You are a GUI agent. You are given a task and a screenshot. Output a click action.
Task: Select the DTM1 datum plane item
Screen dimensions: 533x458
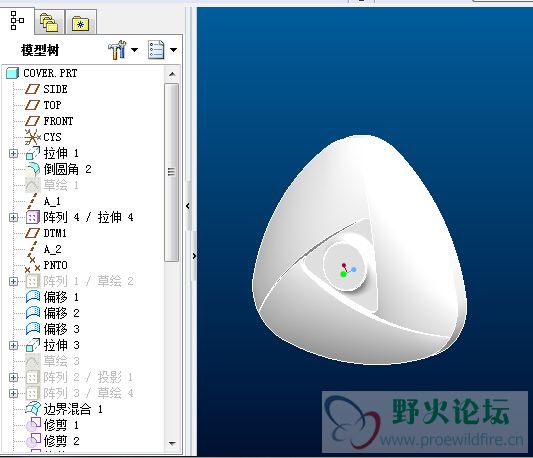[x=55, y=233]
